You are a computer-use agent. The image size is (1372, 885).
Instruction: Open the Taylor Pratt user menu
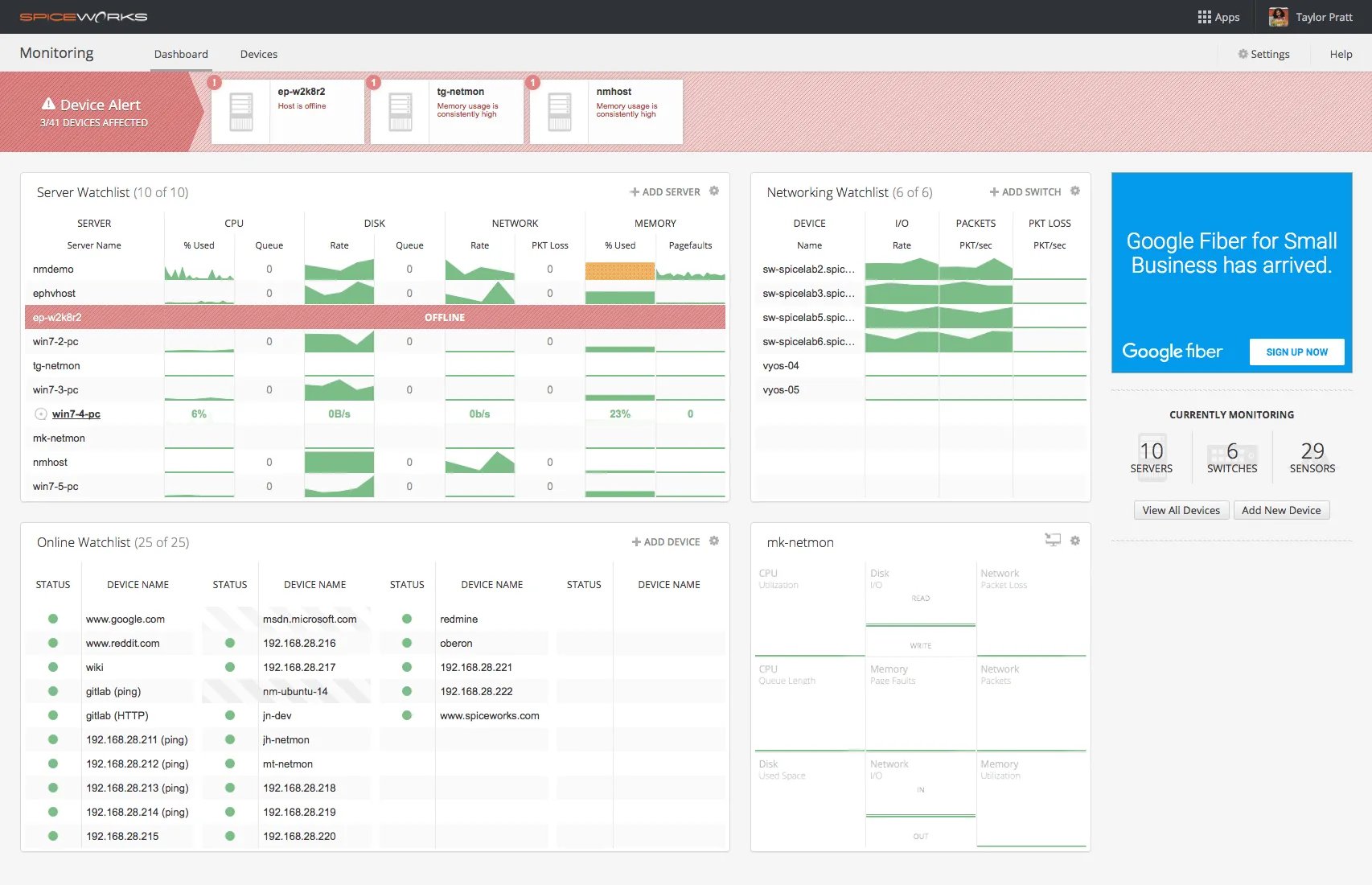click(1309, 16)
